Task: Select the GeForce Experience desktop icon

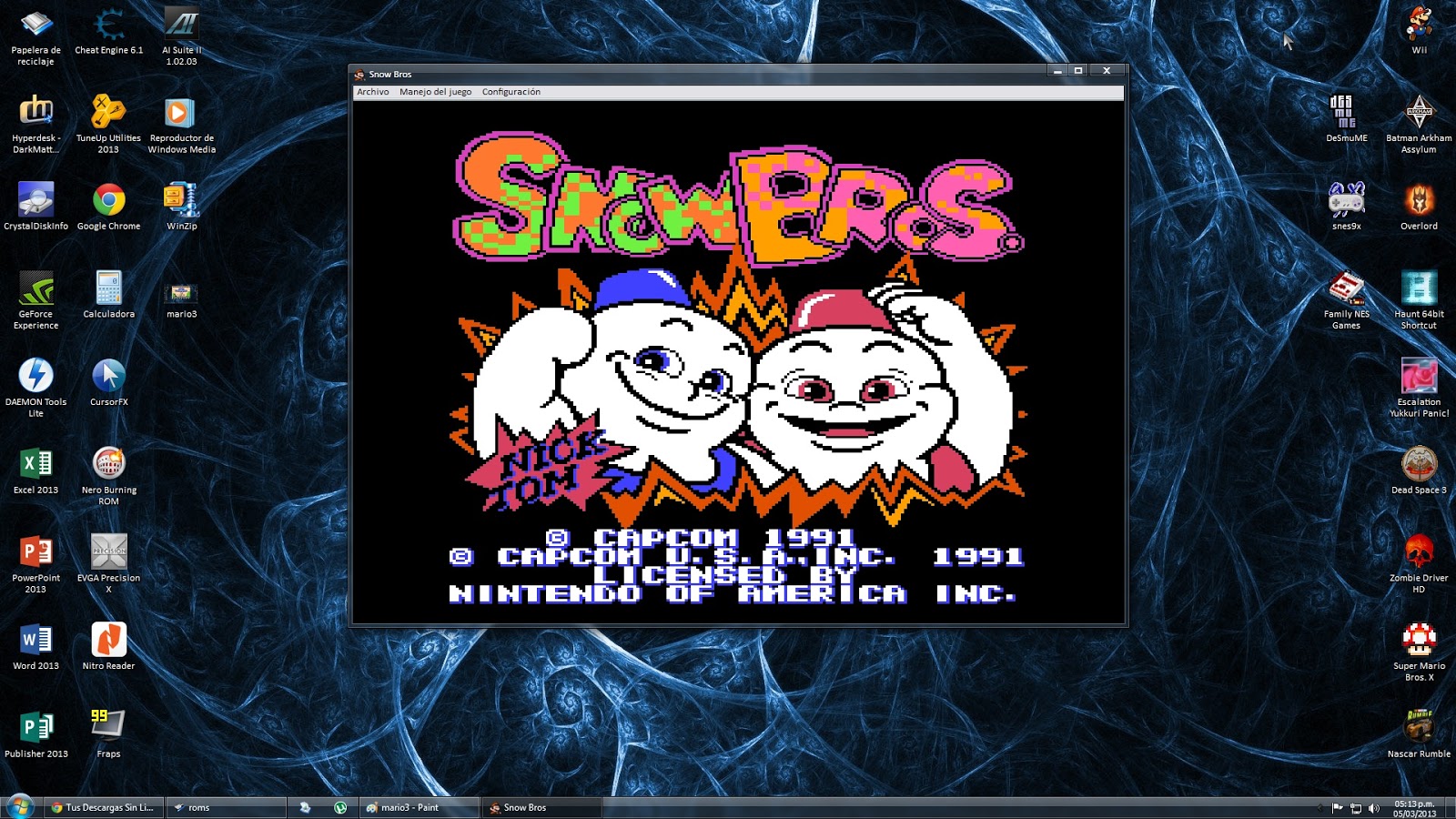Action: click(36, 300)
